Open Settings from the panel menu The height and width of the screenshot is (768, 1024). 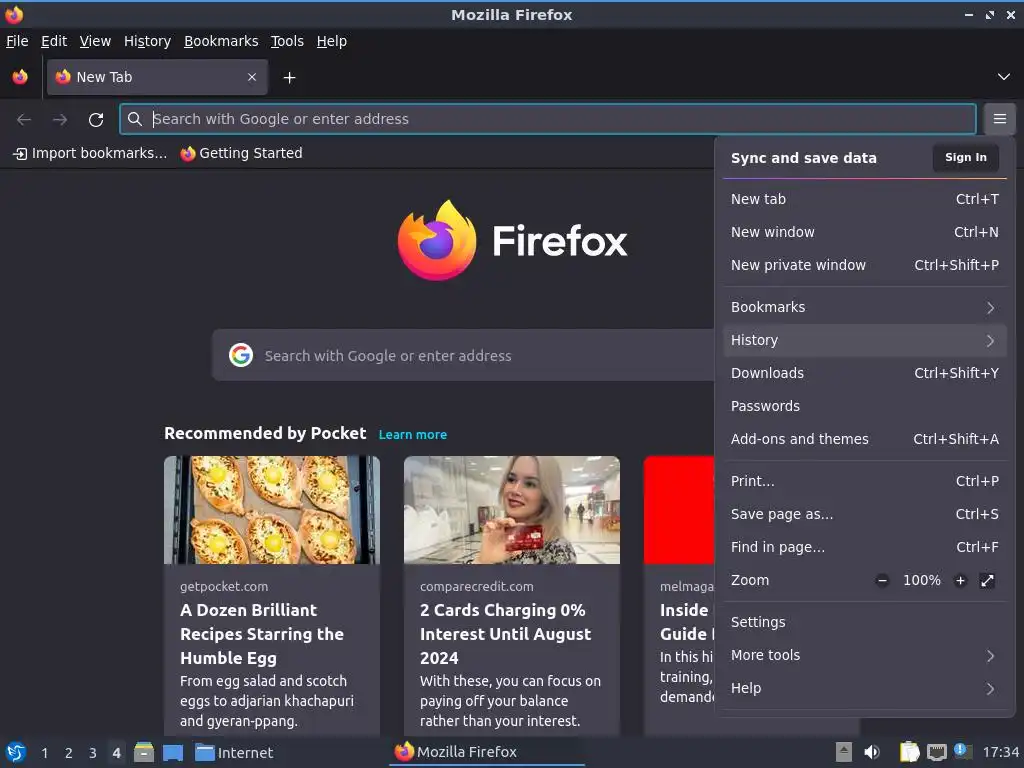[x=865, y=622]
